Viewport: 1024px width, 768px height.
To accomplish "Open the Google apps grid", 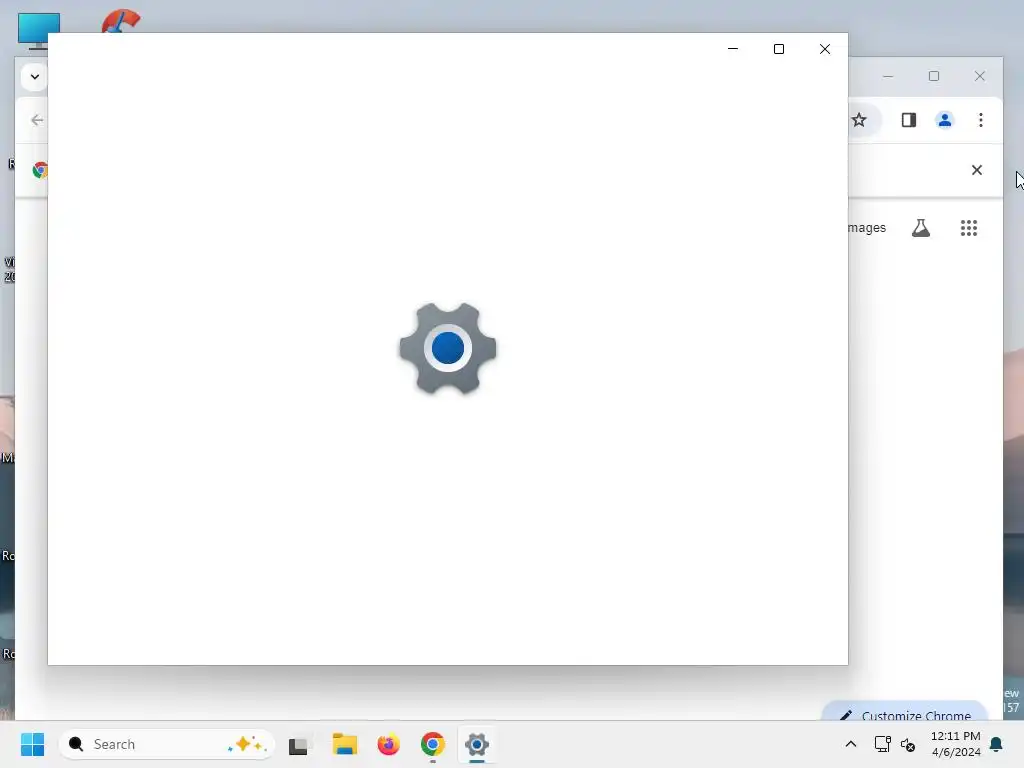I will tap(968, 228).
